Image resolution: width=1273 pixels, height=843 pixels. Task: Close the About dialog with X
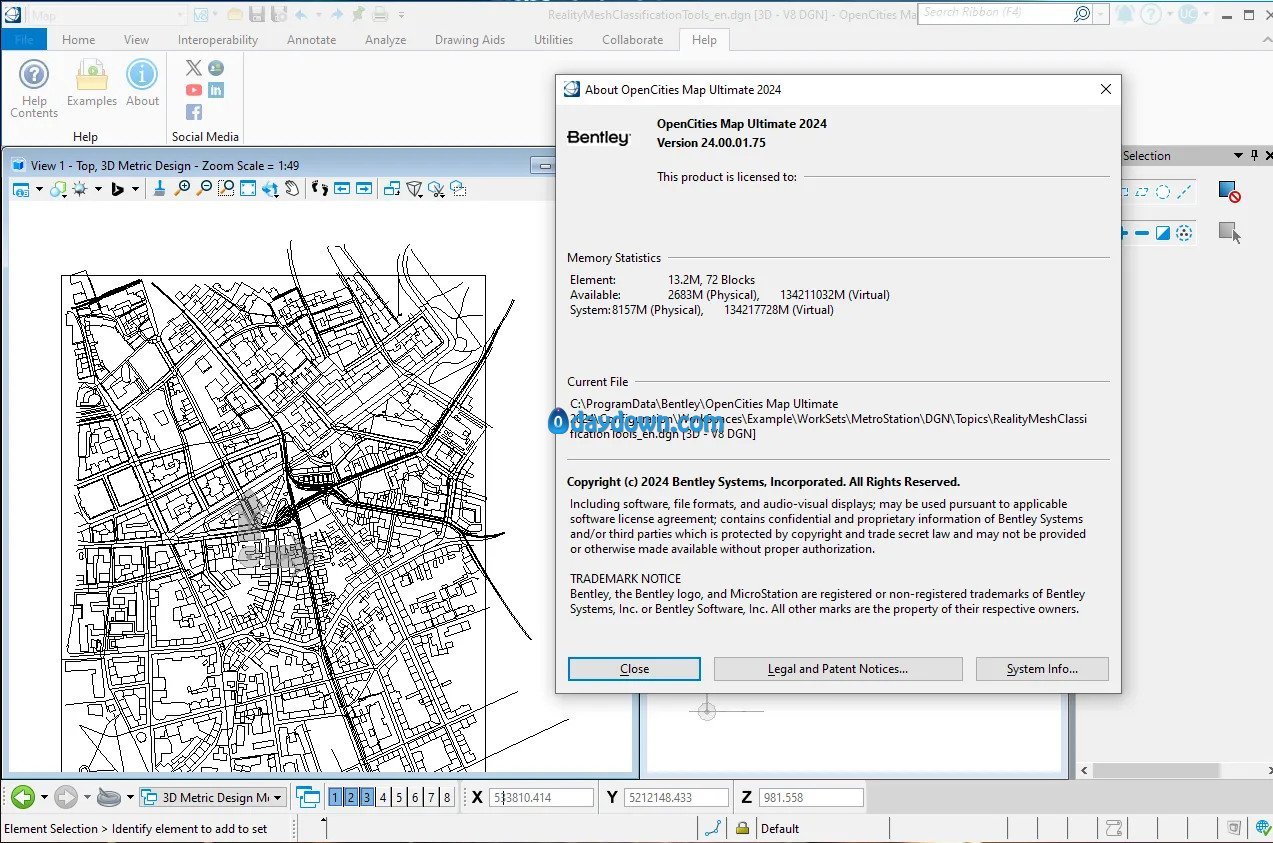click(1105, 89)
